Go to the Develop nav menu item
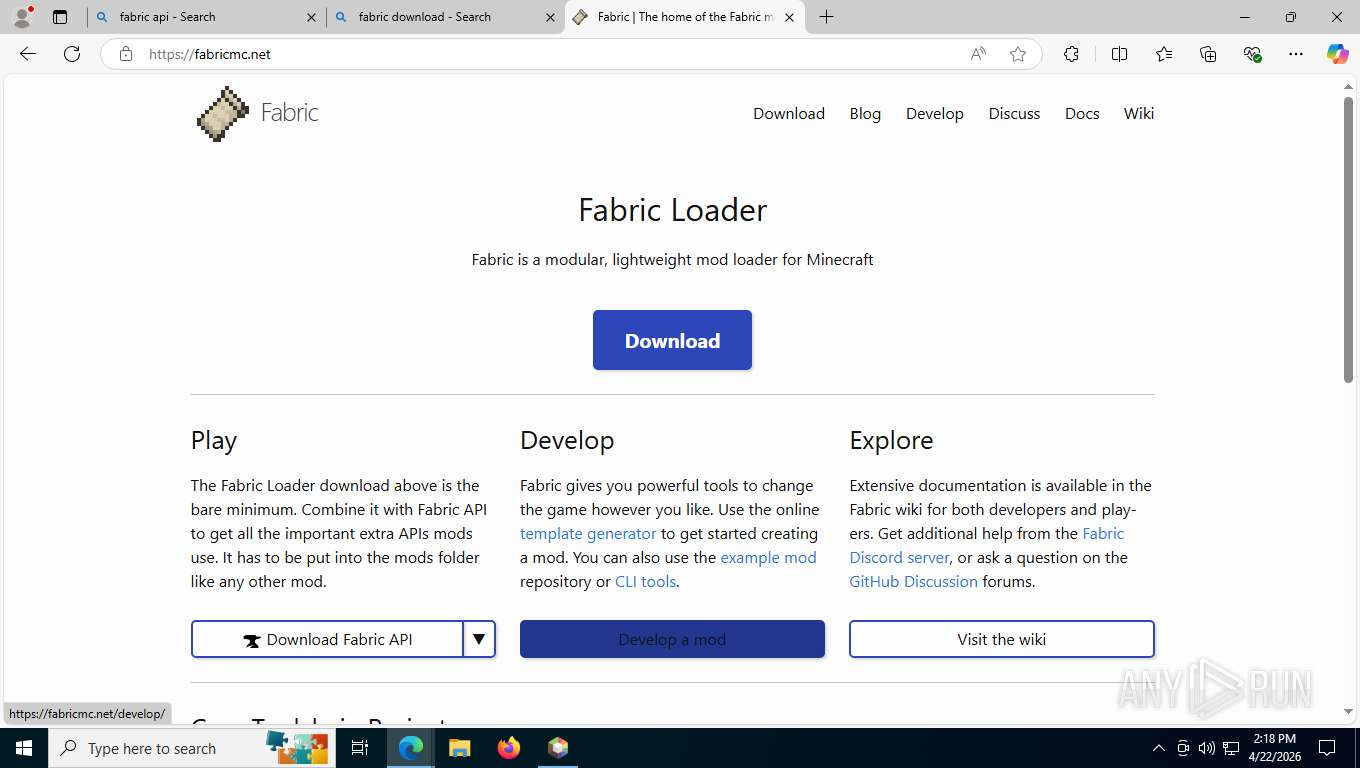 [x=935, y=113]
